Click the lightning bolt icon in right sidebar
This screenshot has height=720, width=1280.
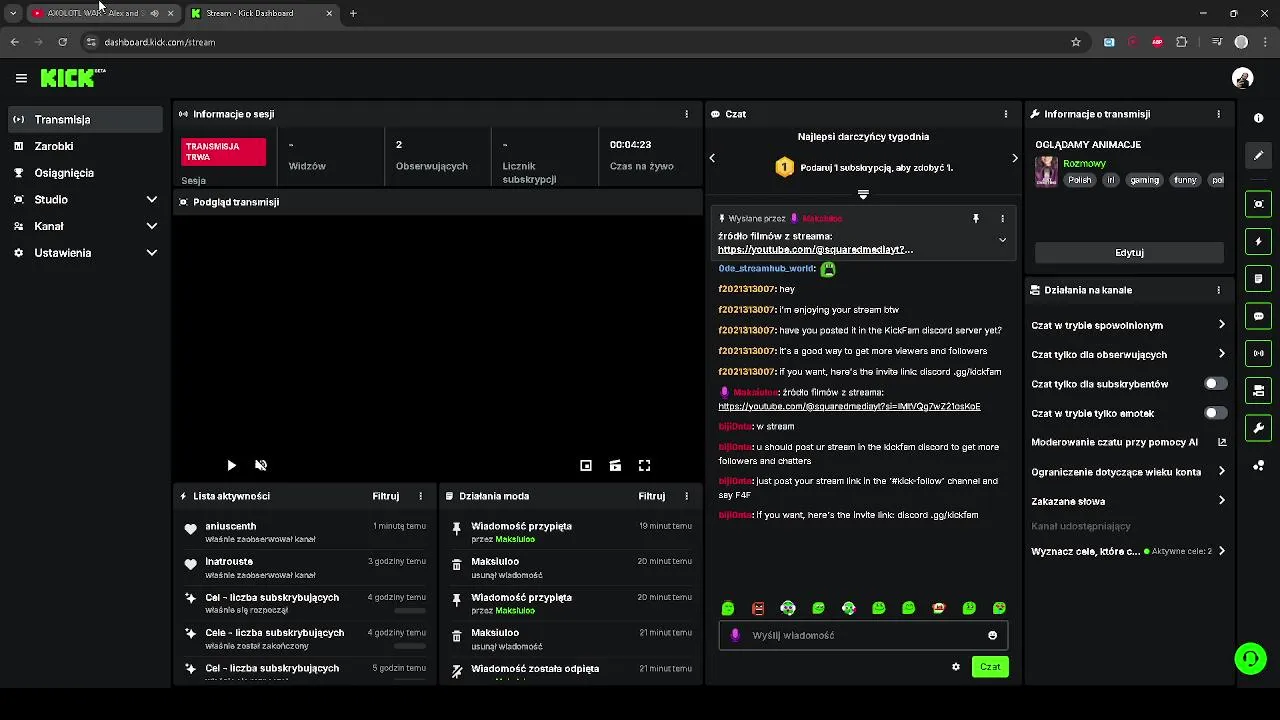coord(1258,241)
